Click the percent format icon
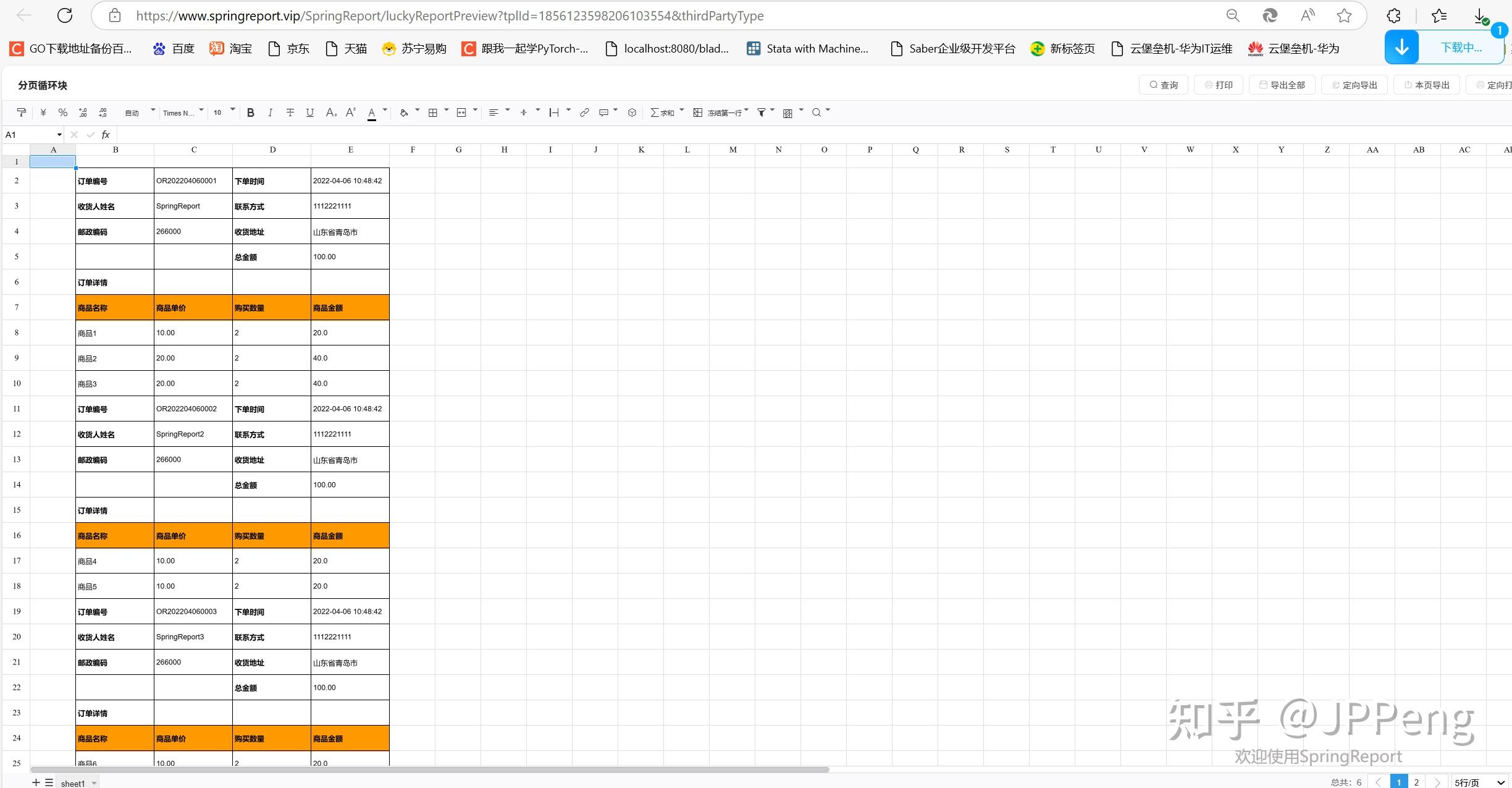 coord(62,112)
